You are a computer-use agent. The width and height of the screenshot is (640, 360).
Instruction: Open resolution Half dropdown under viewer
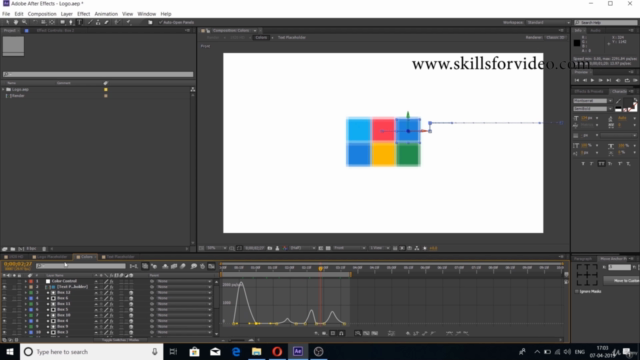(x=302, y=248)
